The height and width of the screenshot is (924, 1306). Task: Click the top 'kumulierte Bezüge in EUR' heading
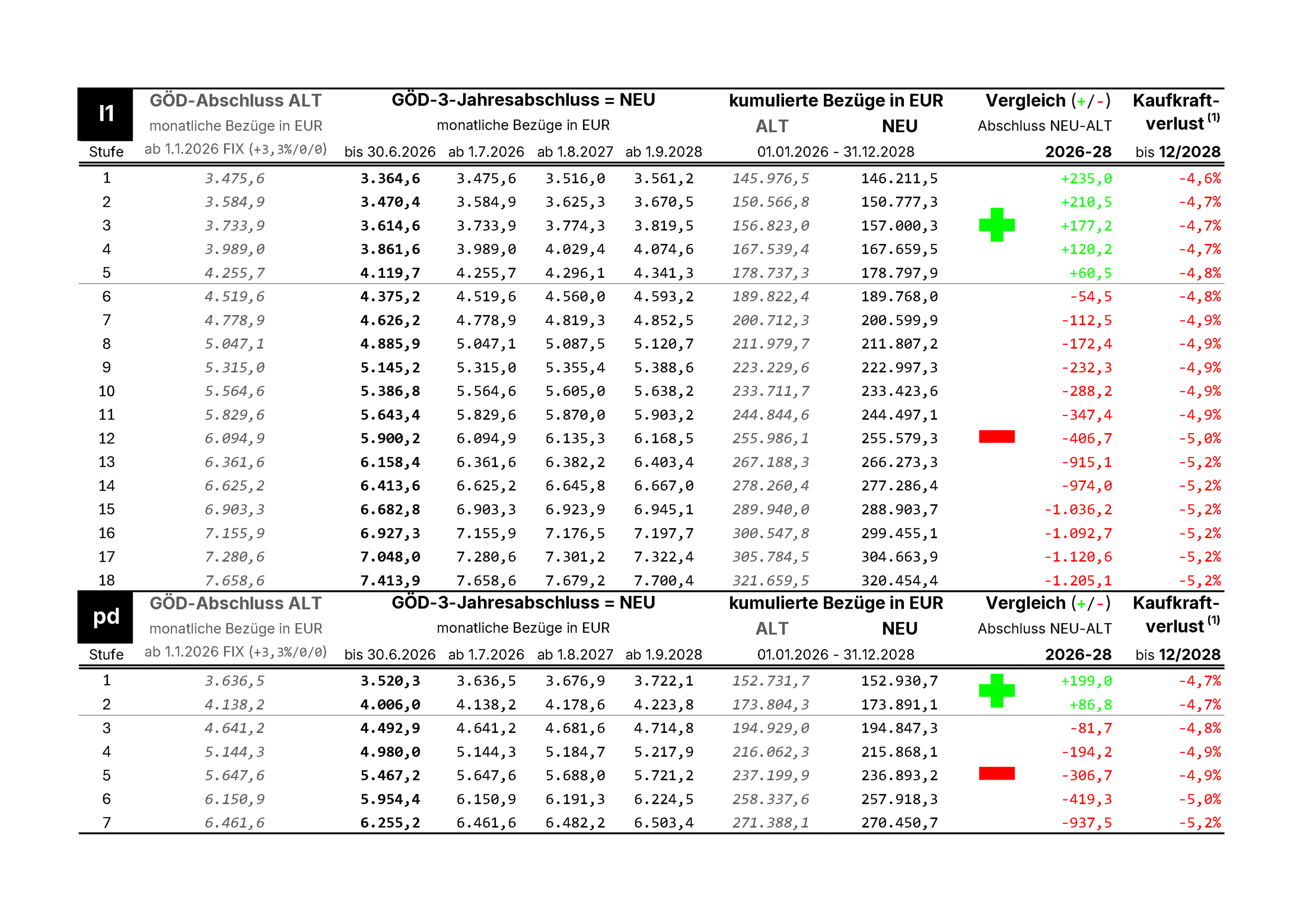(x=836, y=101)
